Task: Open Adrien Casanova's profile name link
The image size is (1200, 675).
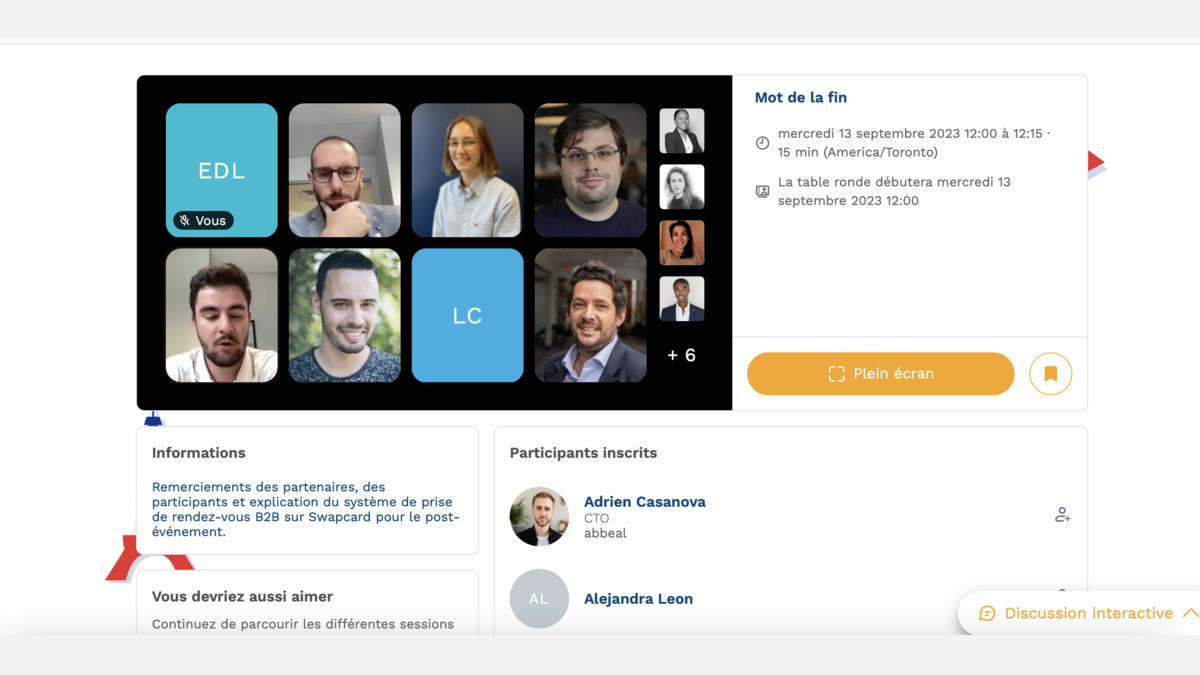Action: point(644,502)
